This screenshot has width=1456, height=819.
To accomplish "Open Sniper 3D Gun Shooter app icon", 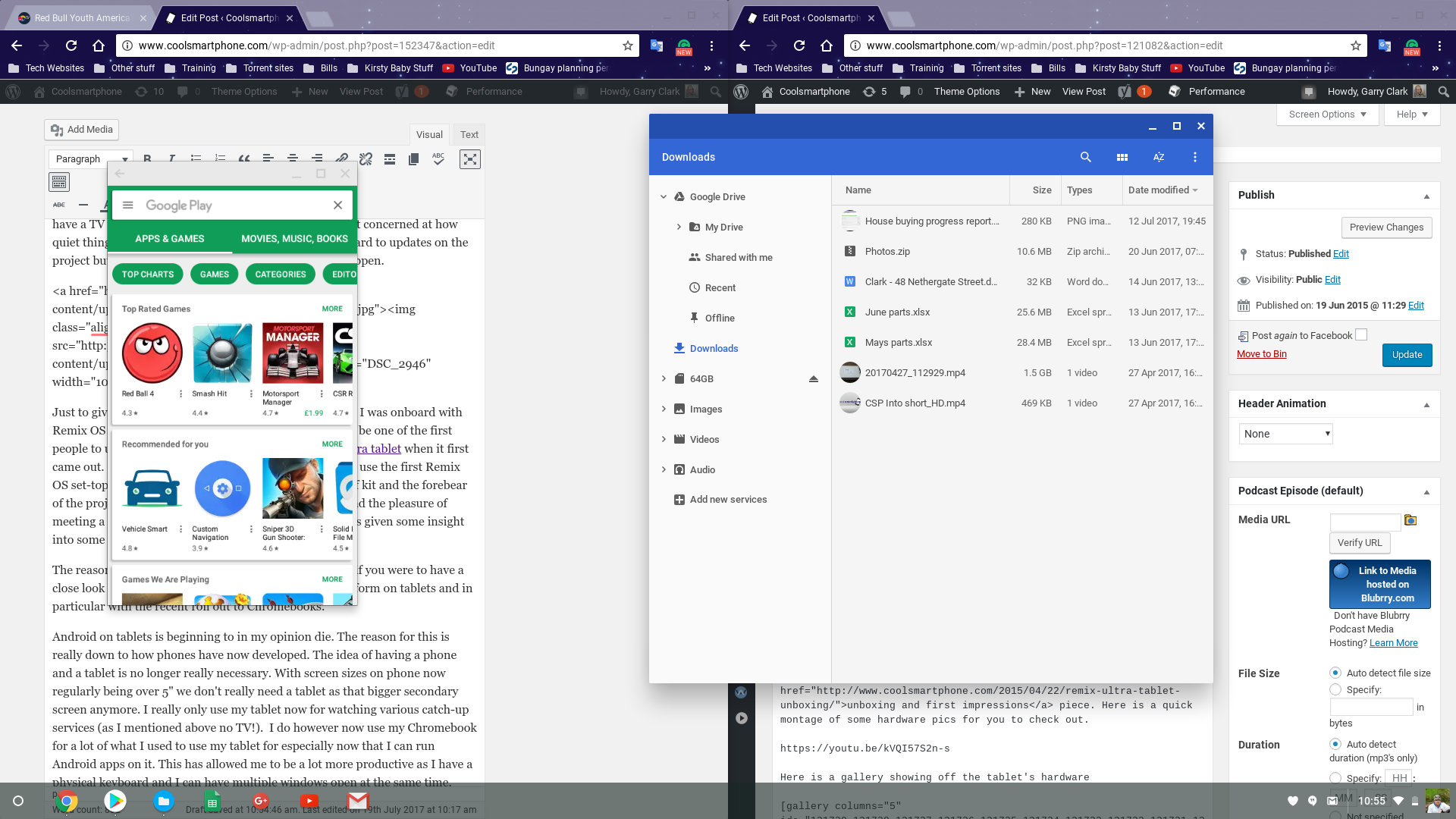I will pos(293,488).
